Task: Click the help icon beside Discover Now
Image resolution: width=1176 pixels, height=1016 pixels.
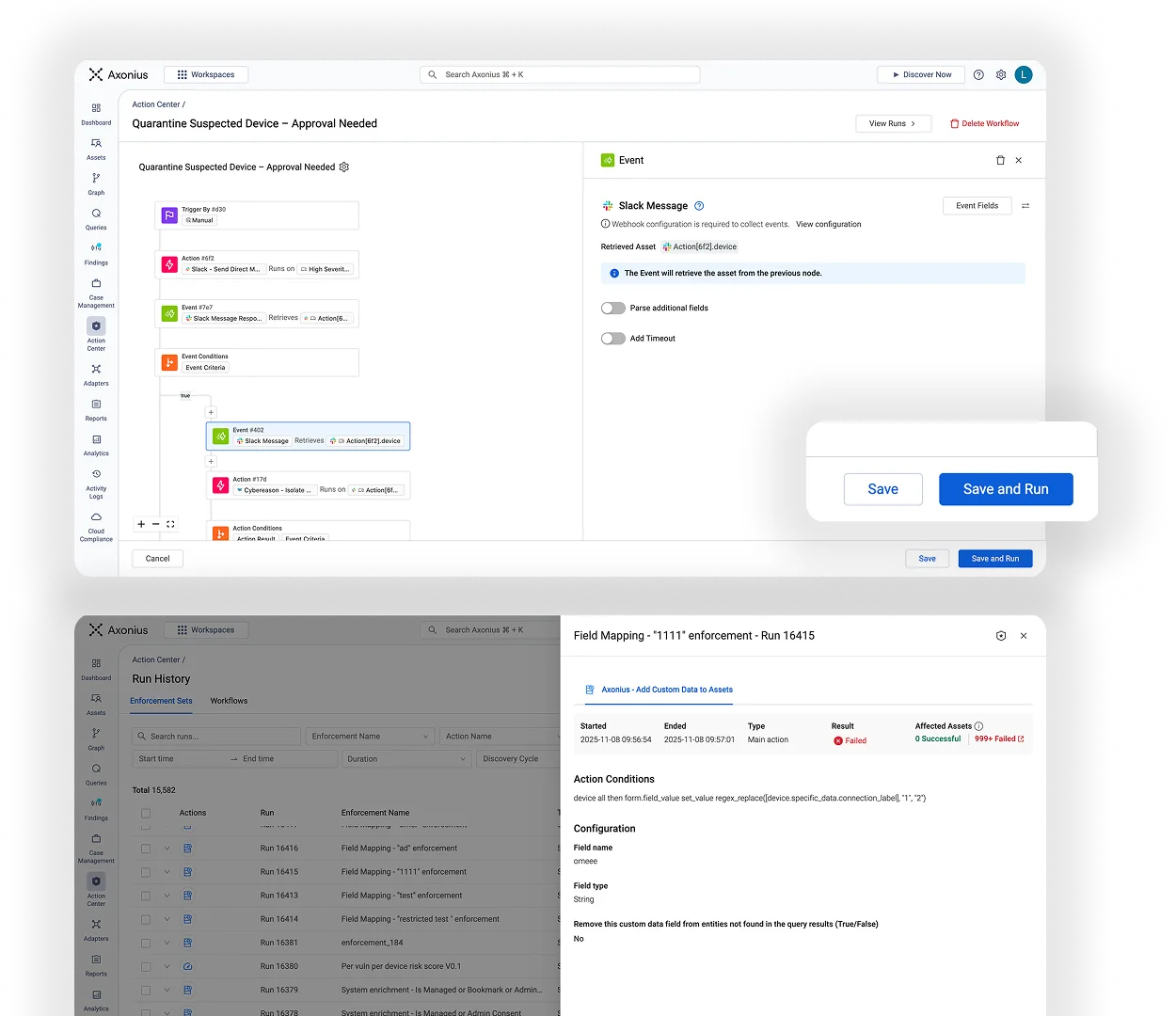Action: click(x=978, y=74)
